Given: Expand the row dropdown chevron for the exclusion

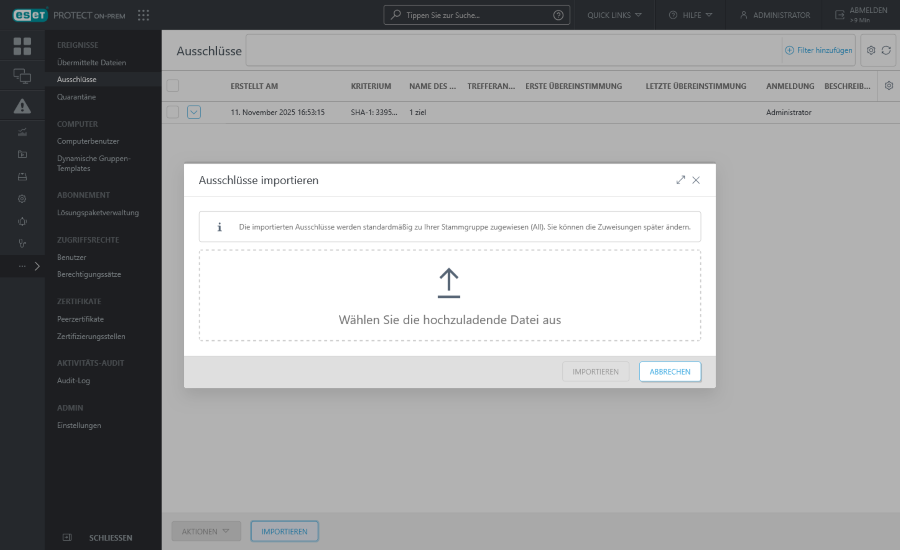Looking at the screenshot, I should pos(194,112).
